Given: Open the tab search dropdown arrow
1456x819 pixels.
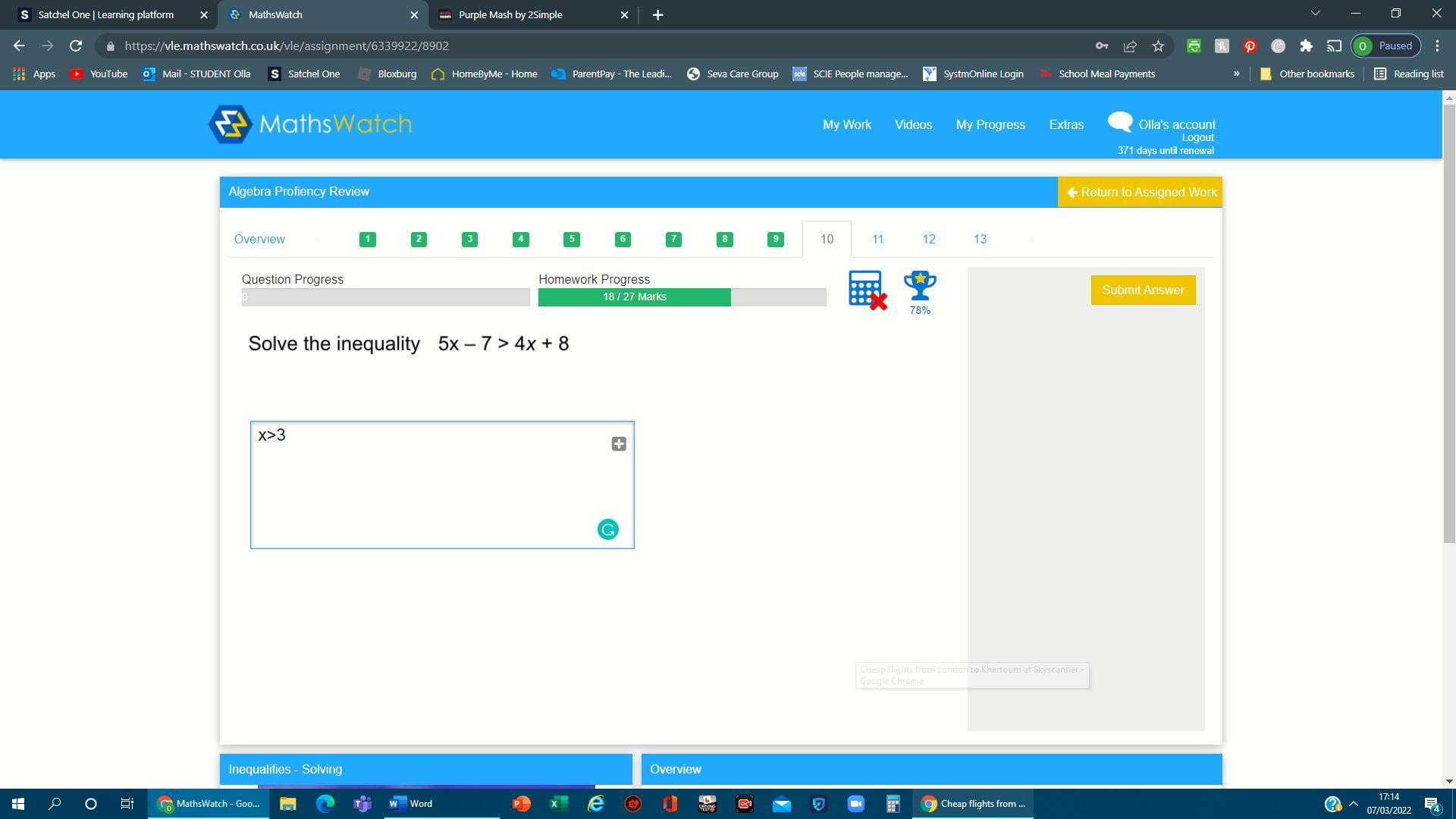Looking at the screenshot, I should tap(1316, 14).
